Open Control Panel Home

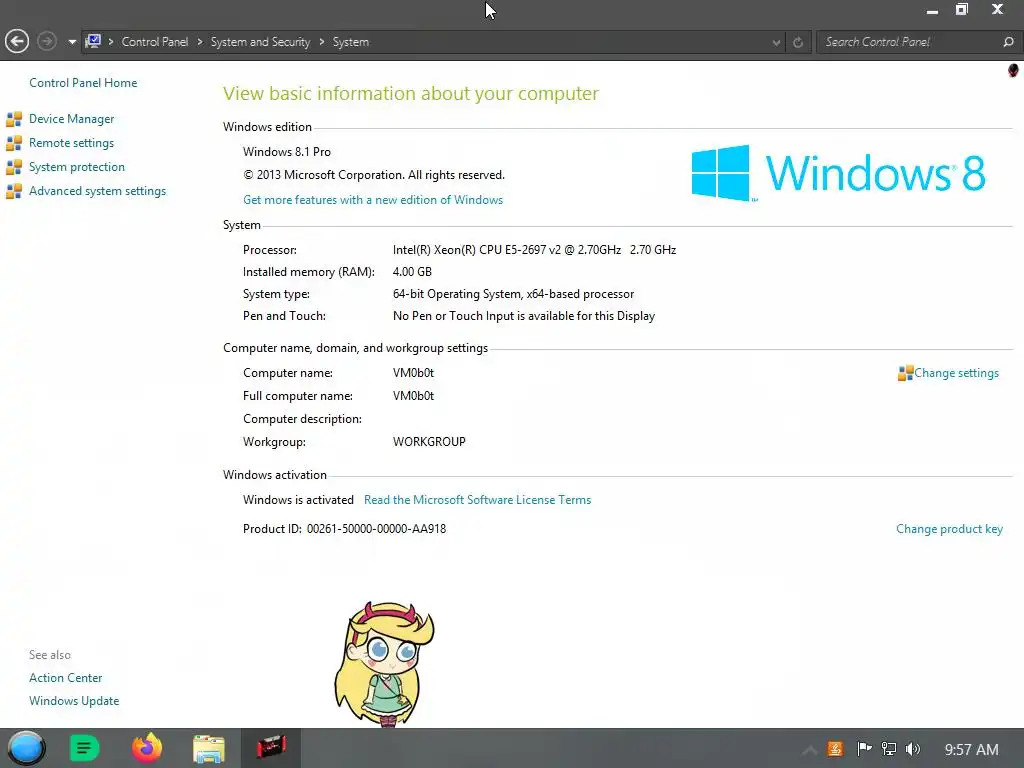point(83,83)
